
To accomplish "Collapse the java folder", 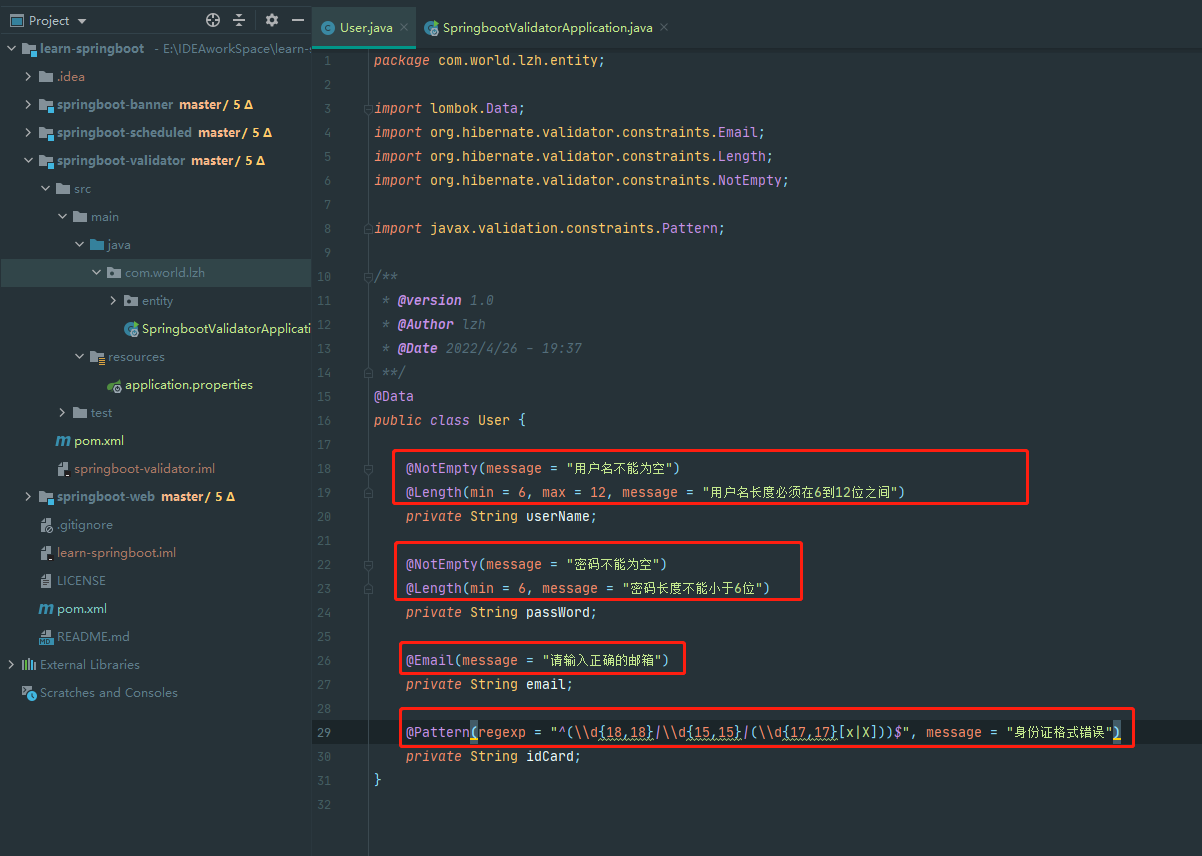I will 80,245.
